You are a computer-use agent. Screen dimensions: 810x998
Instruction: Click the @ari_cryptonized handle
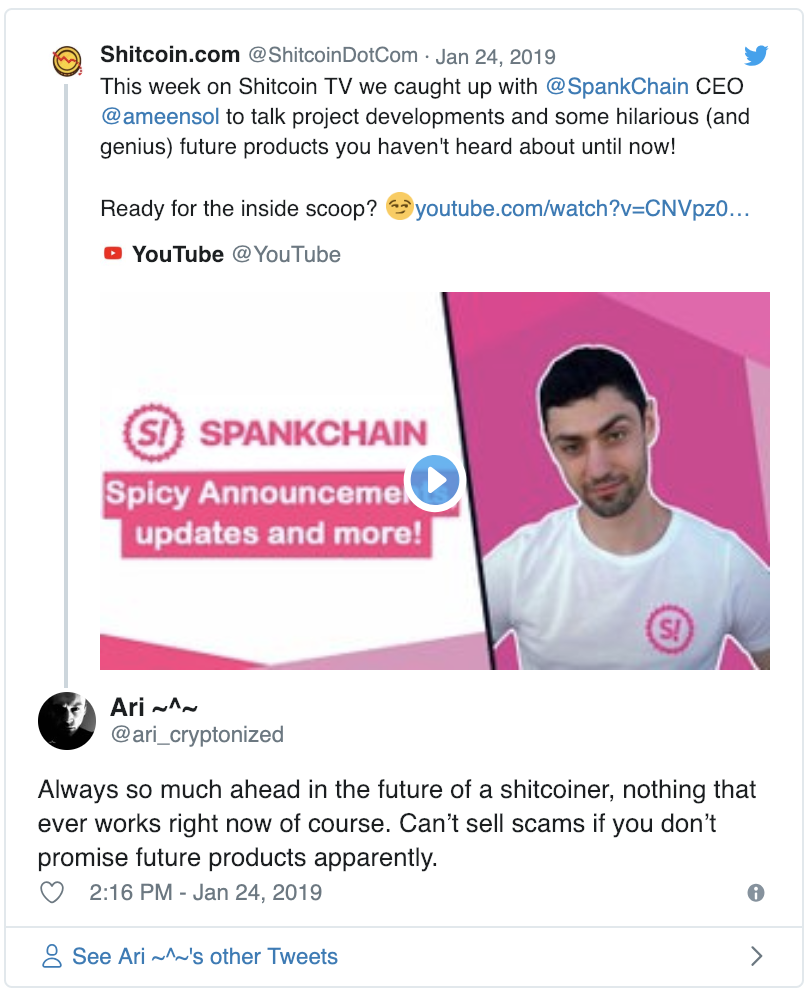pyautogui.click(x=197, y=735)
